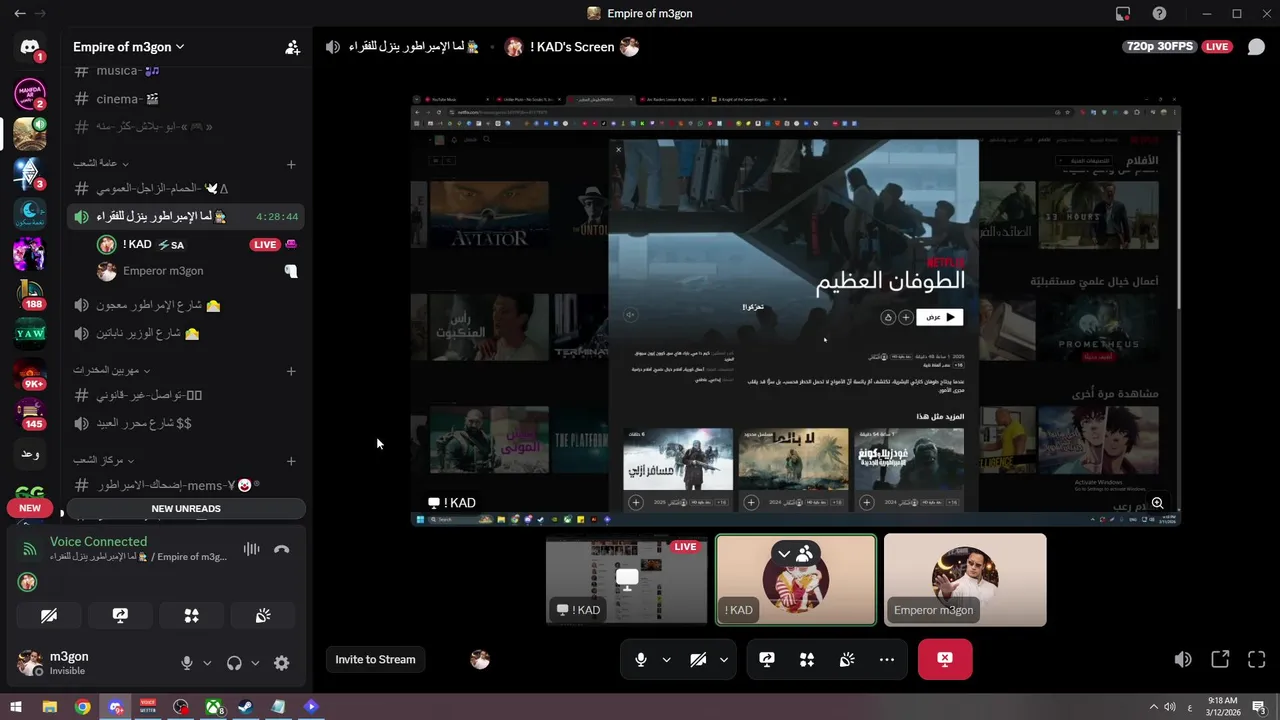Stop watching stream red button
The height and width of the screenshot is (720, 1280).
coord(945,659)
